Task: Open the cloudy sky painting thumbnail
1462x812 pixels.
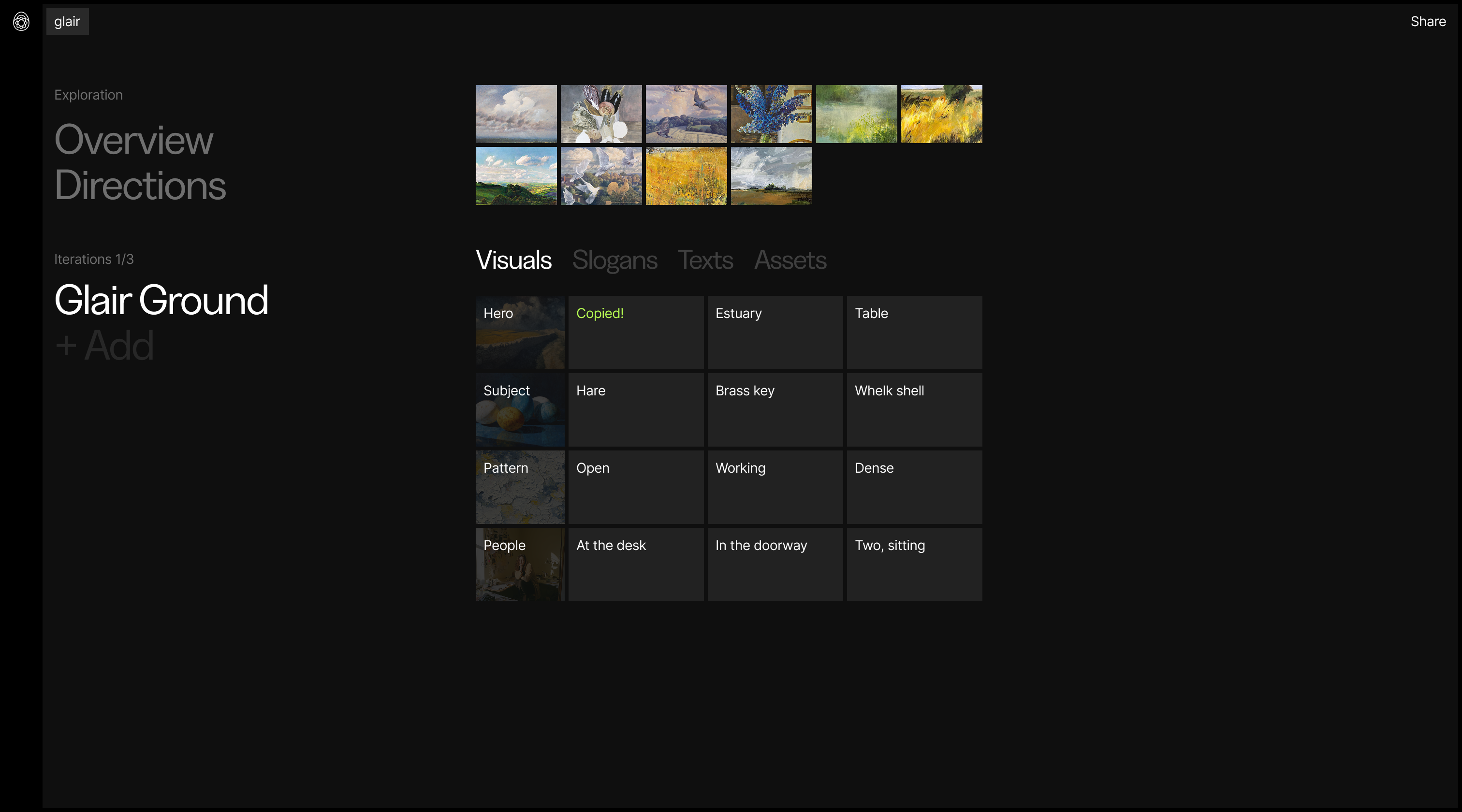Action: (516, 114)
